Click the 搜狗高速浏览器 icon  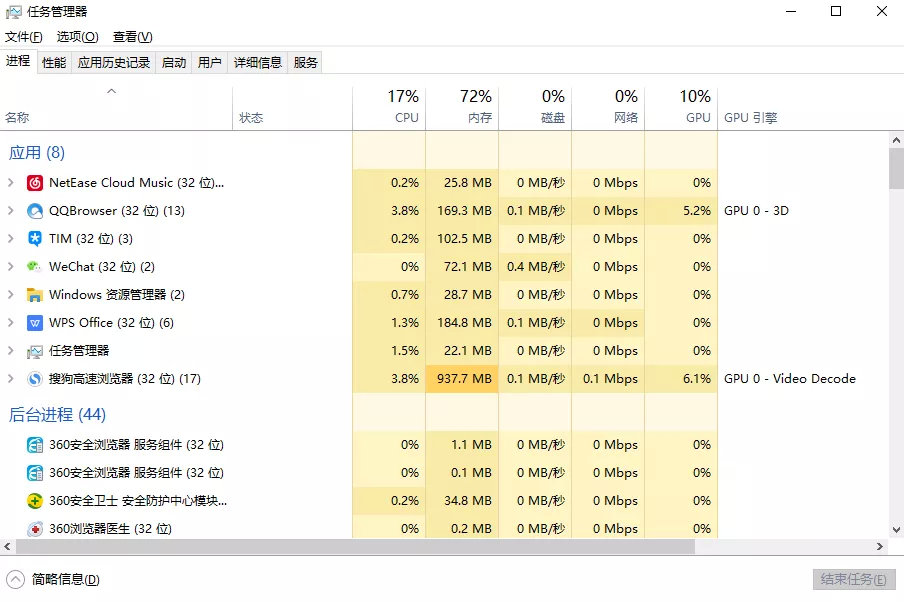[x=35, y=379]
